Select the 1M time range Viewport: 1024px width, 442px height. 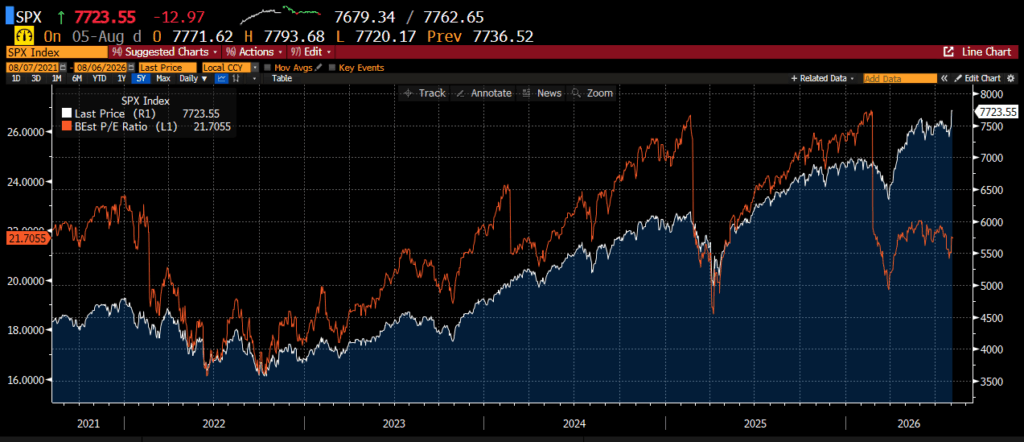pos(57,78)
